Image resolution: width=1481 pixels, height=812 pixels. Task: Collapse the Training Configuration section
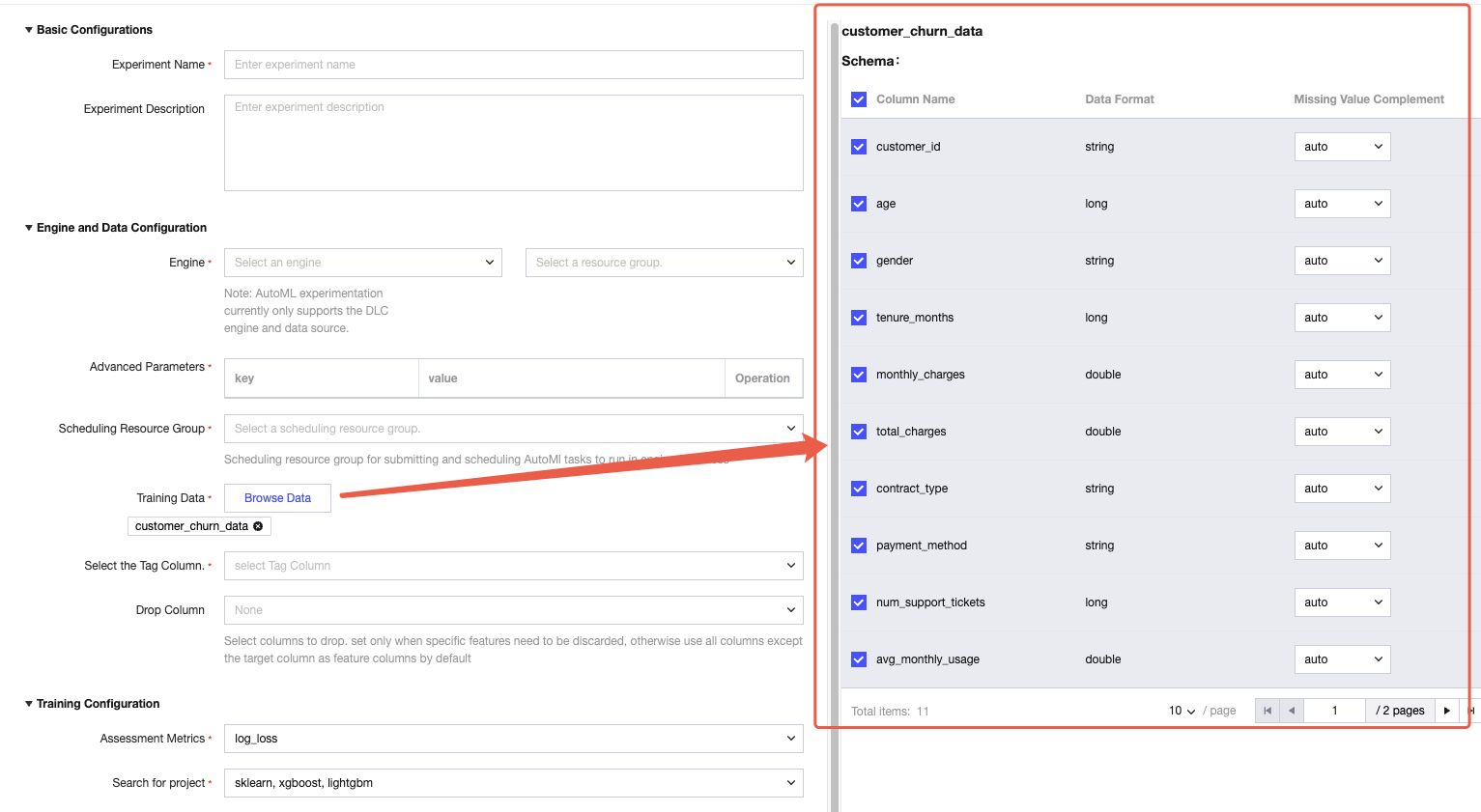pos(29,704)
